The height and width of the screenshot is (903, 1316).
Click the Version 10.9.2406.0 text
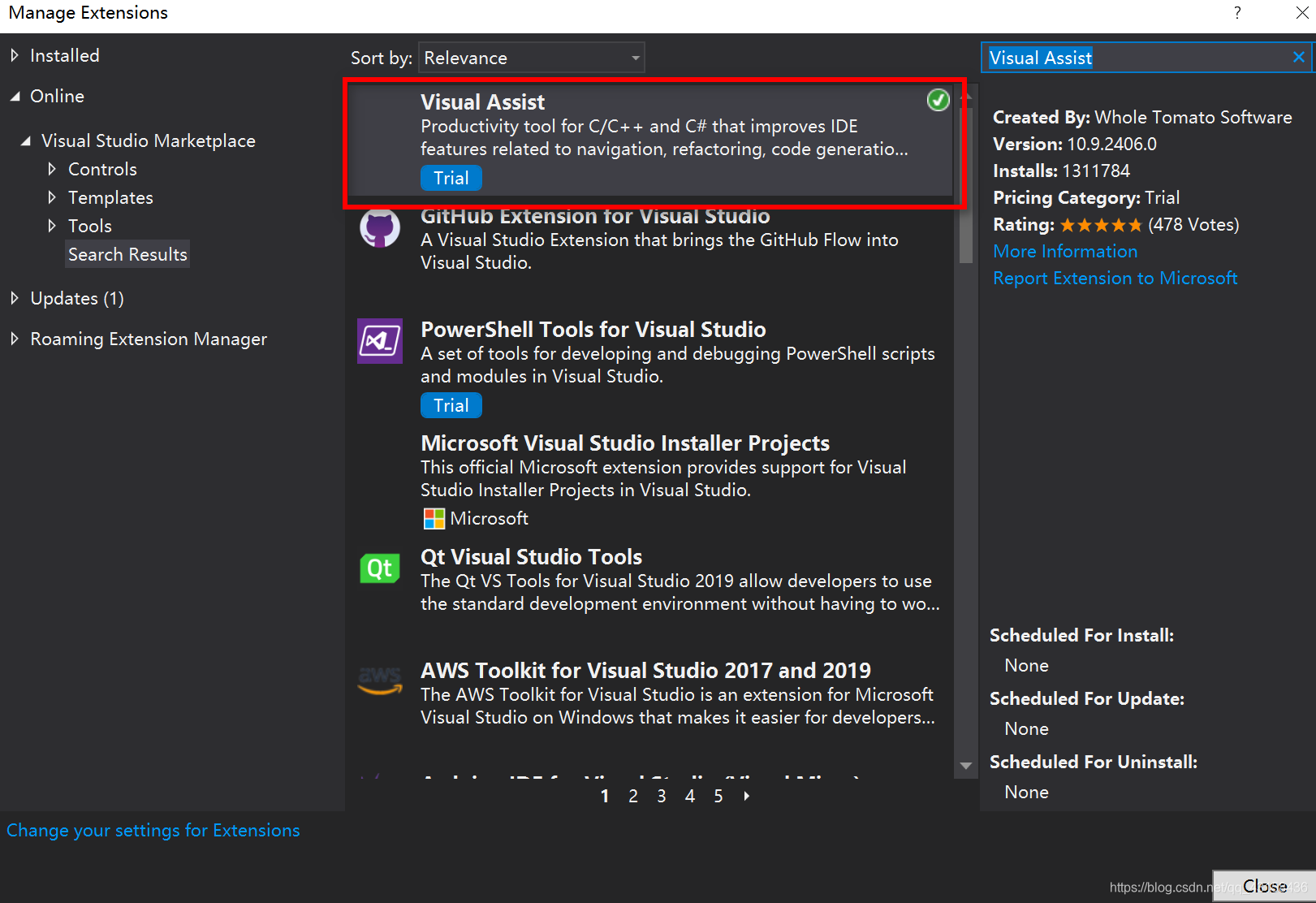point(1075,144)
